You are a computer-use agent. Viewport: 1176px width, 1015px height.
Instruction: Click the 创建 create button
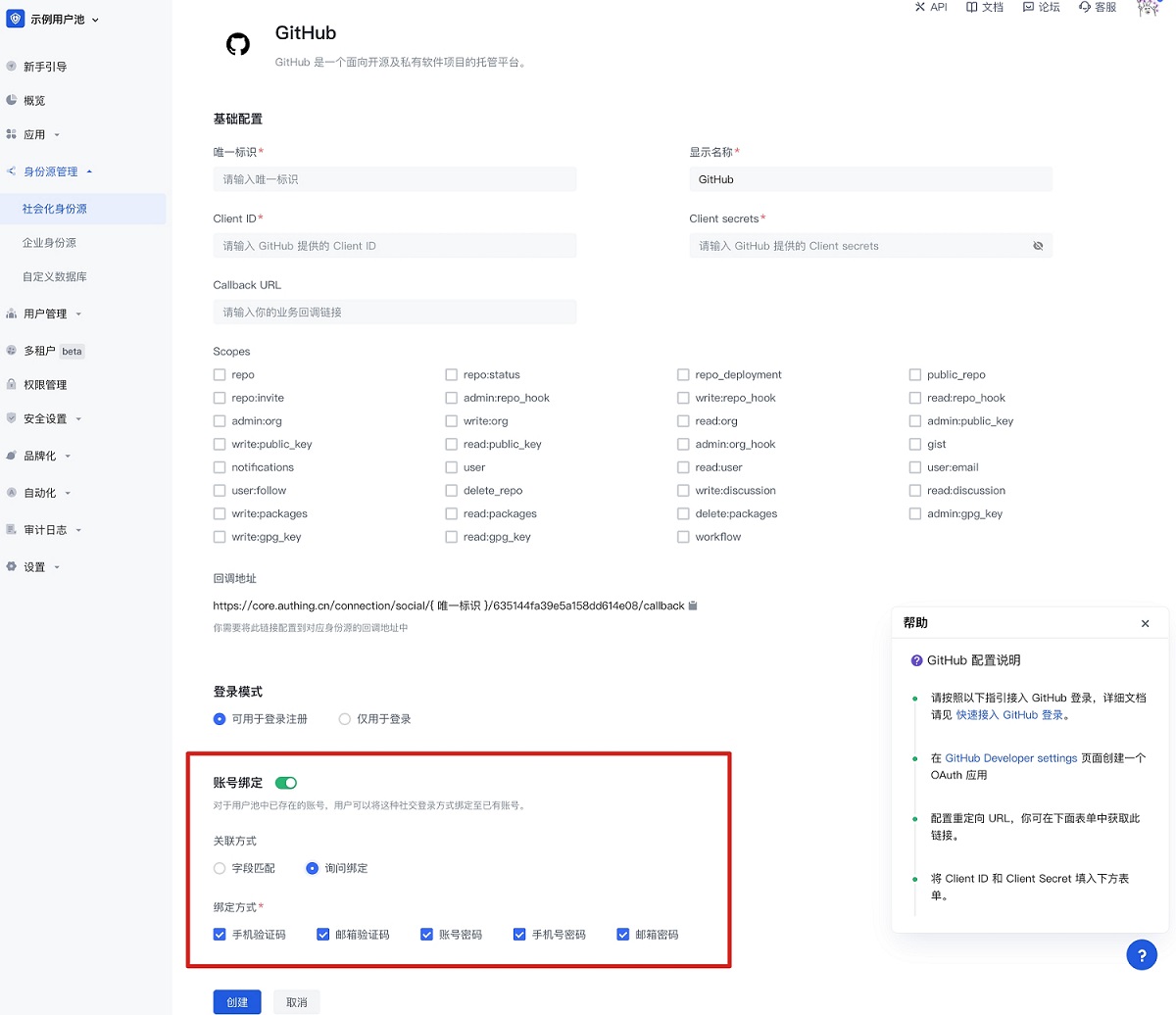pyautogui.click(x=237, y=1001)
